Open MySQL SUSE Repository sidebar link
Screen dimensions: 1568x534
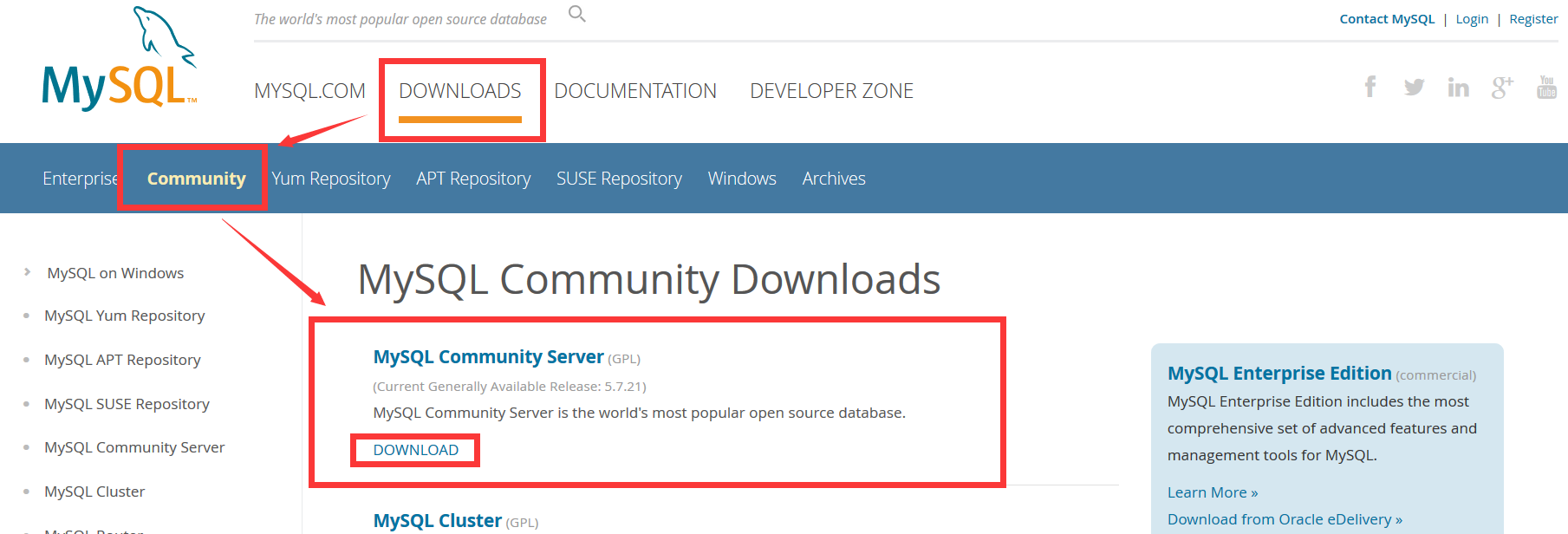point(127,404)
